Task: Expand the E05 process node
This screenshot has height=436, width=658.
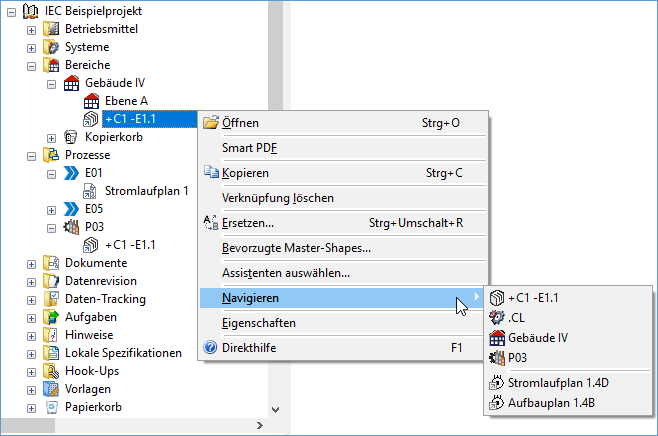Action: point(51,209)
